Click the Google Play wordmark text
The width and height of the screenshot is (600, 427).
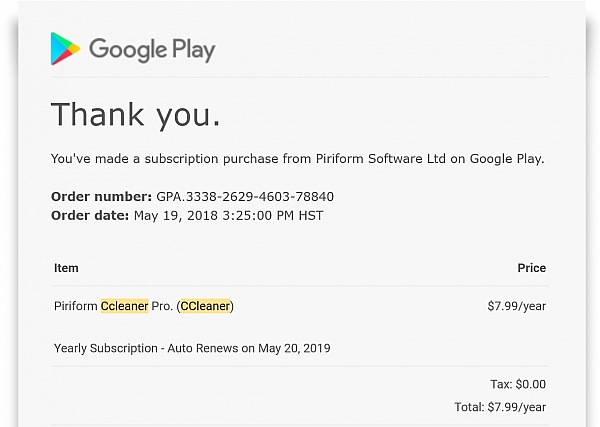(x=152, y=50)
